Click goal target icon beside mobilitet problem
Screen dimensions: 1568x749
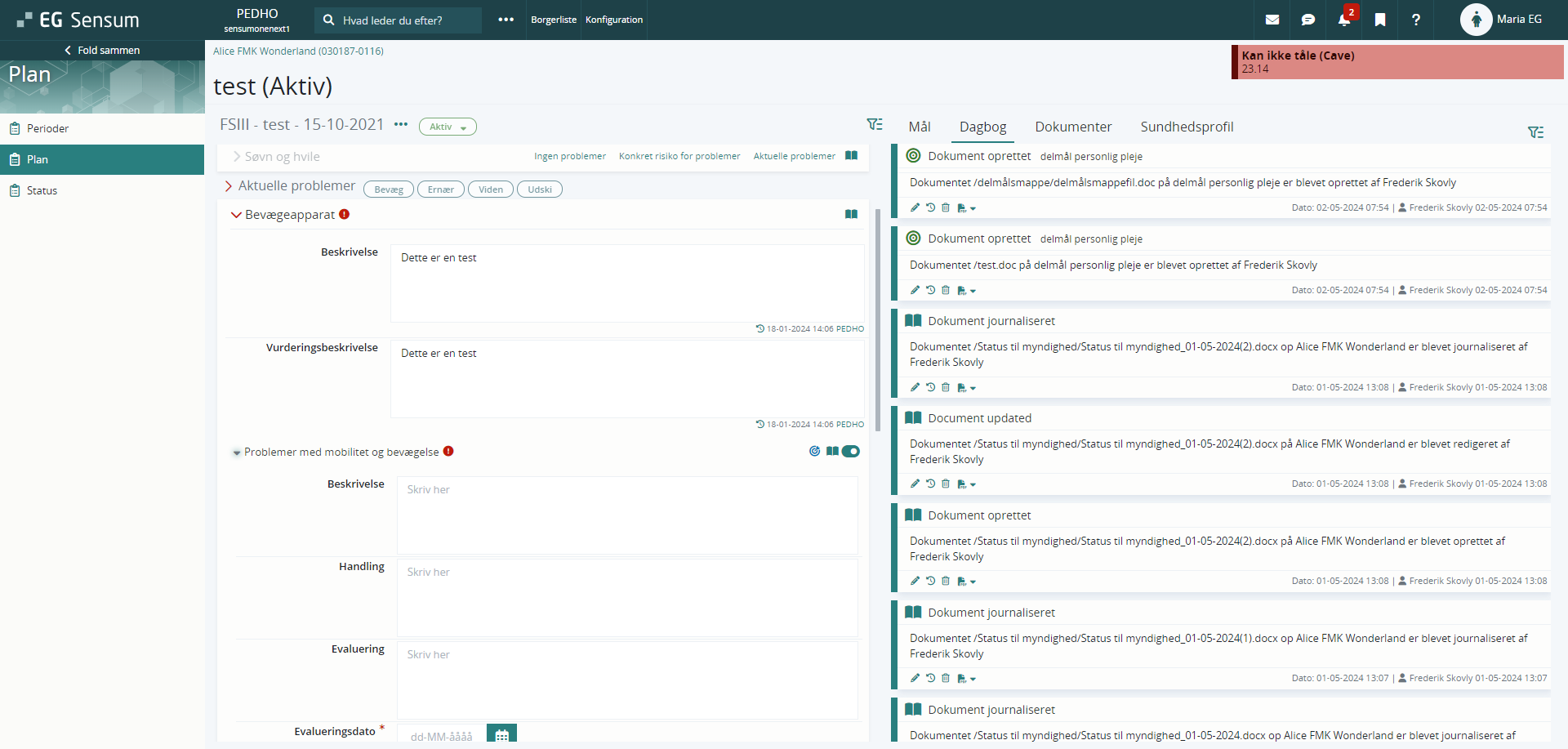pos(814,451)
